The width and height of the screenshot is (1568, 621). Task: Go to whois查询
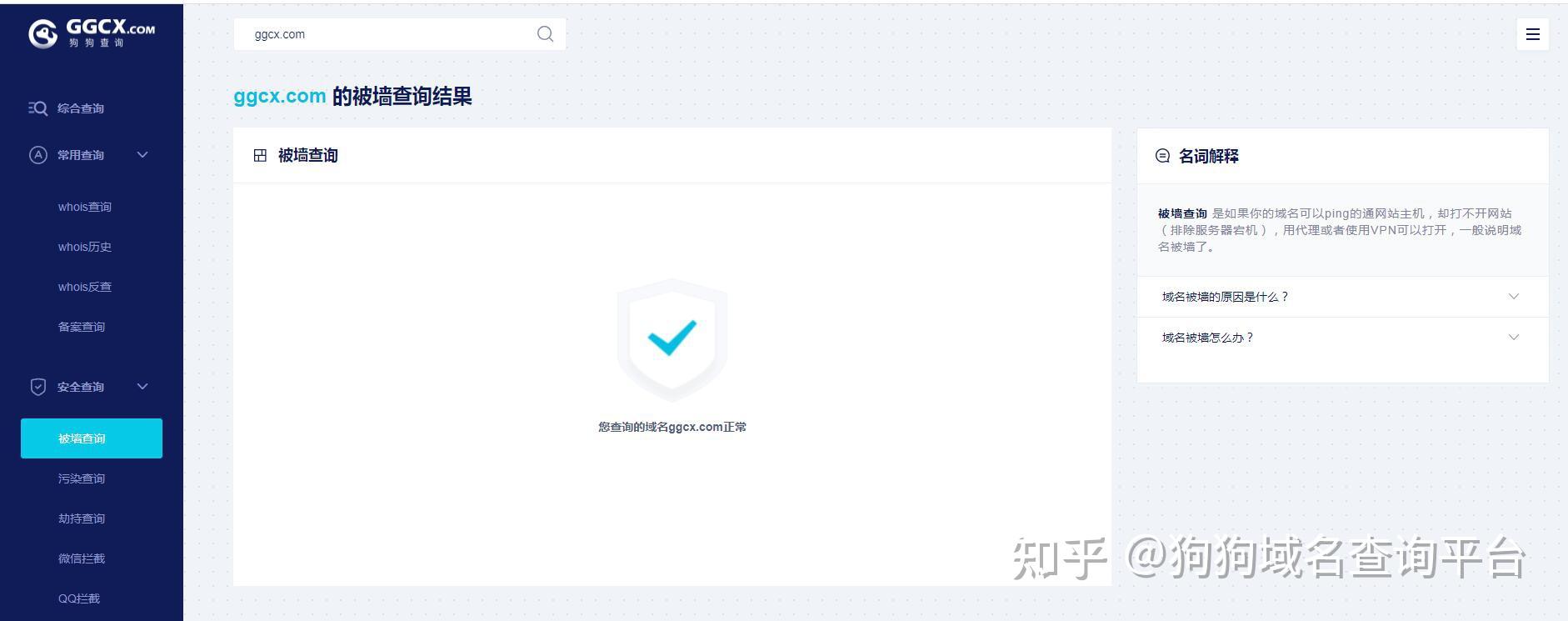(x=84, y=207)
